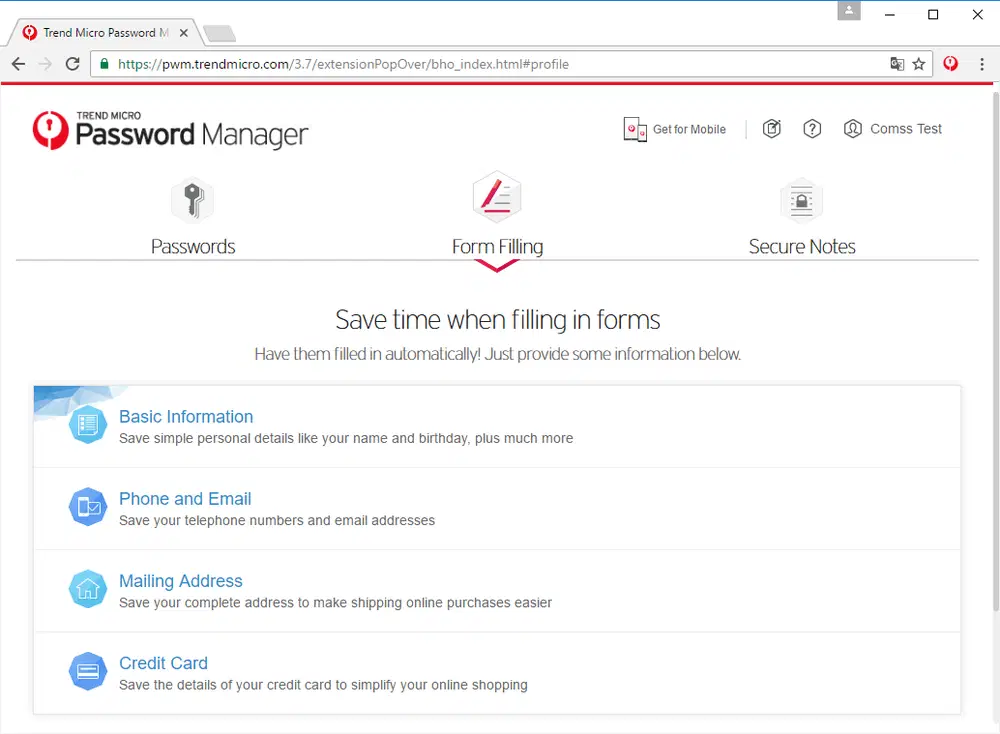The height and width of the screenshot is (734, 1000).
Task: Open the Basic Information link
Action: 186,416
